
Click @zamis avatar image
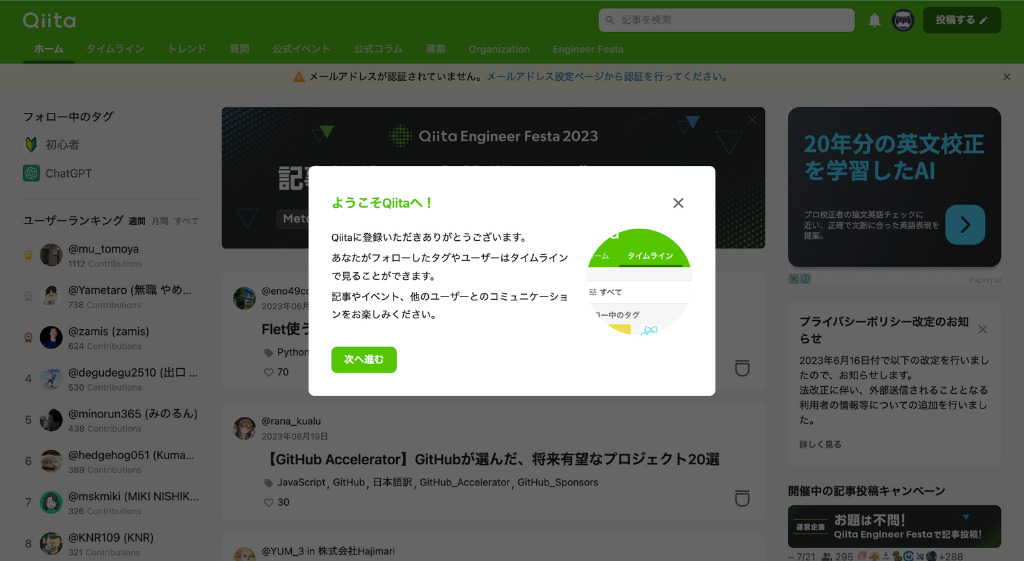click(51, 338)
